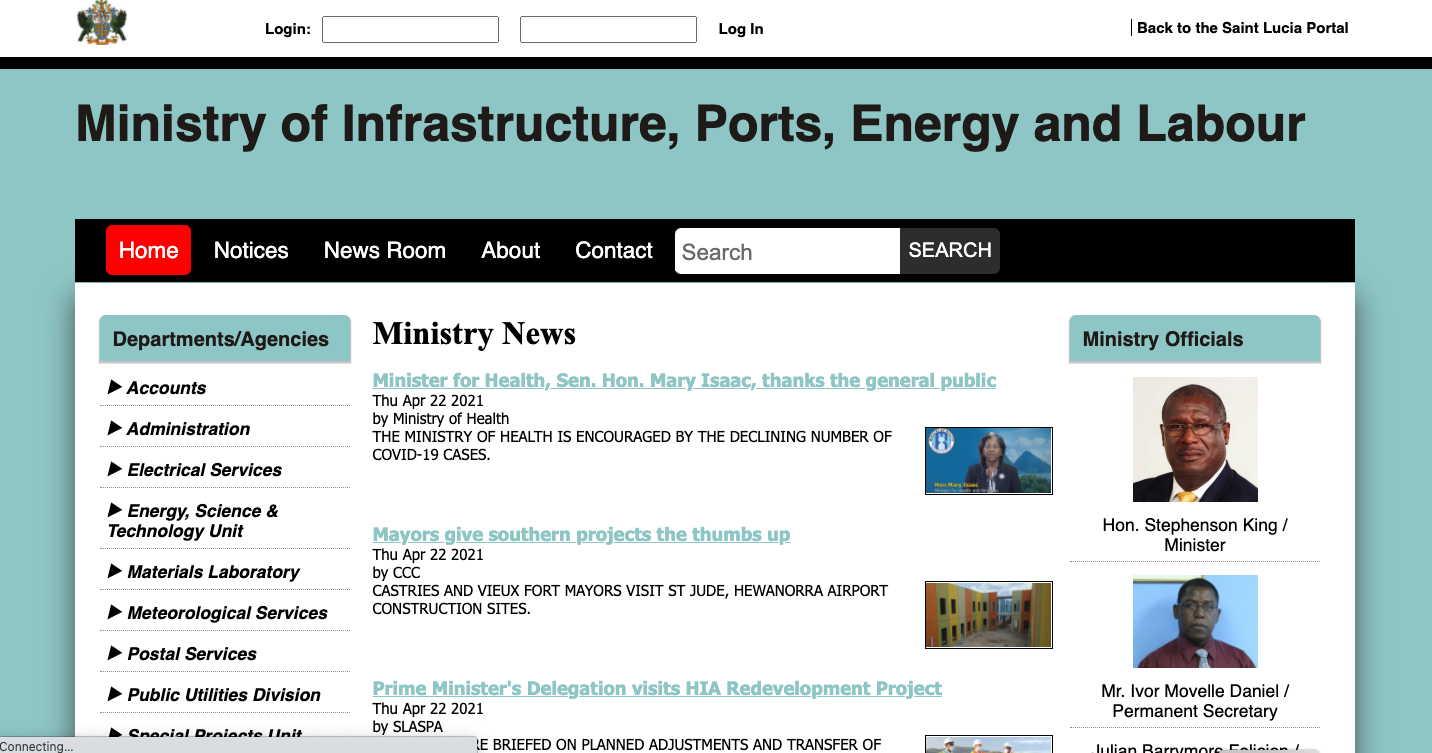This screenshot has height=753, width=1432.
Task: Open the colorful building news thumbnail
Action: 988,614
